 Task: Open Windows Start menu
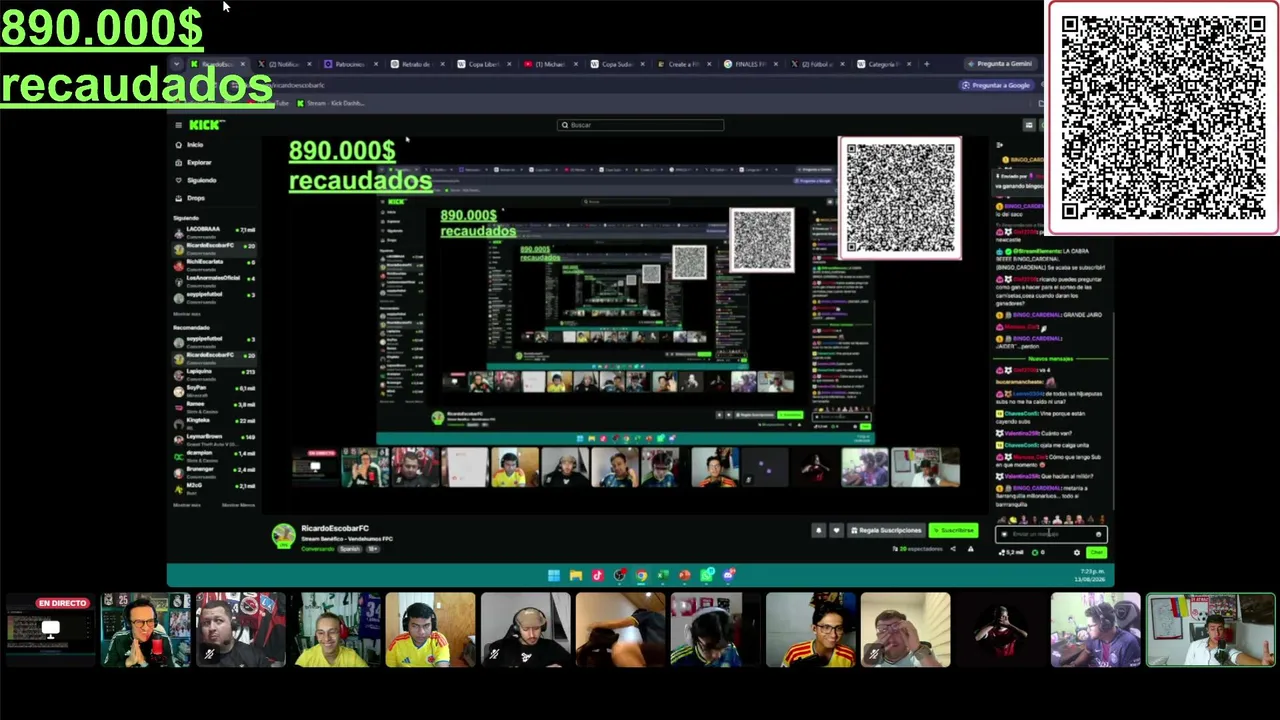(553, 575)
